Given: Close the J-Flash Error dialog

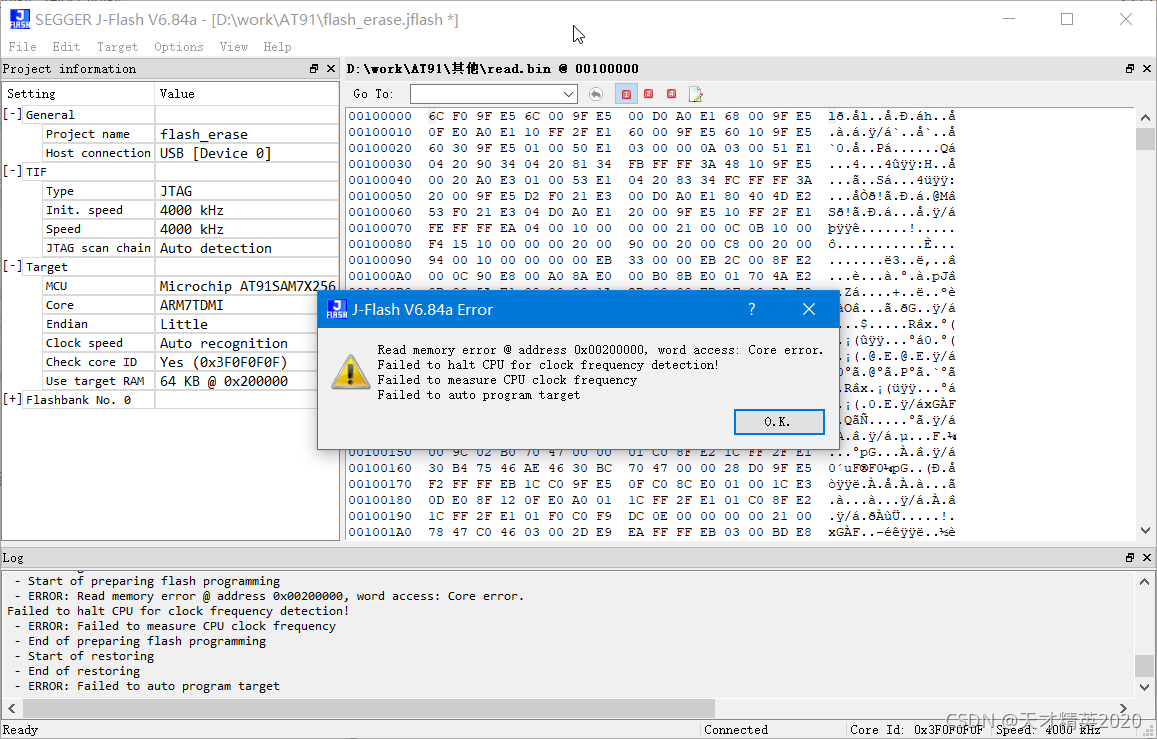Looking at the screenshot, I should [x=809, y=309].
